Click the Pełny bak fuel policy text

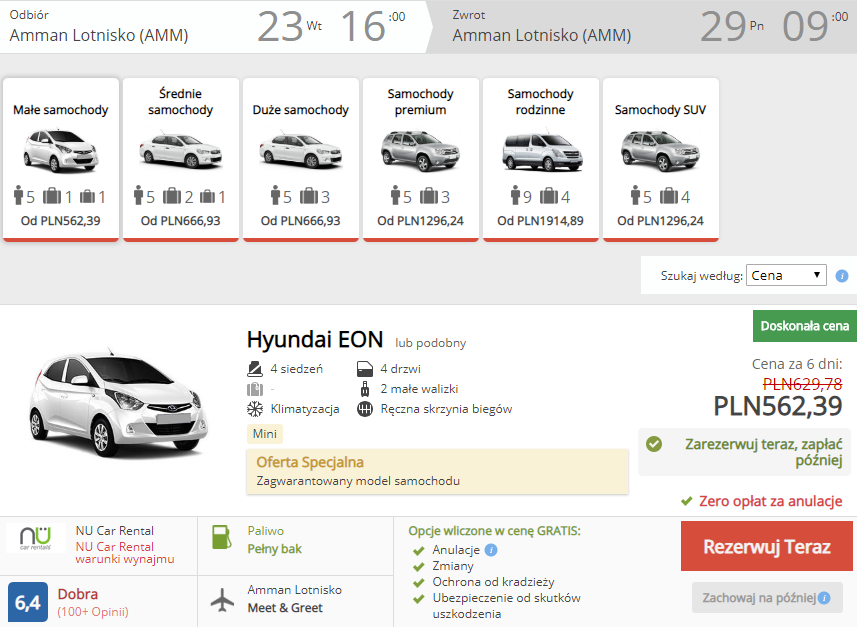[x=274, y=549]
